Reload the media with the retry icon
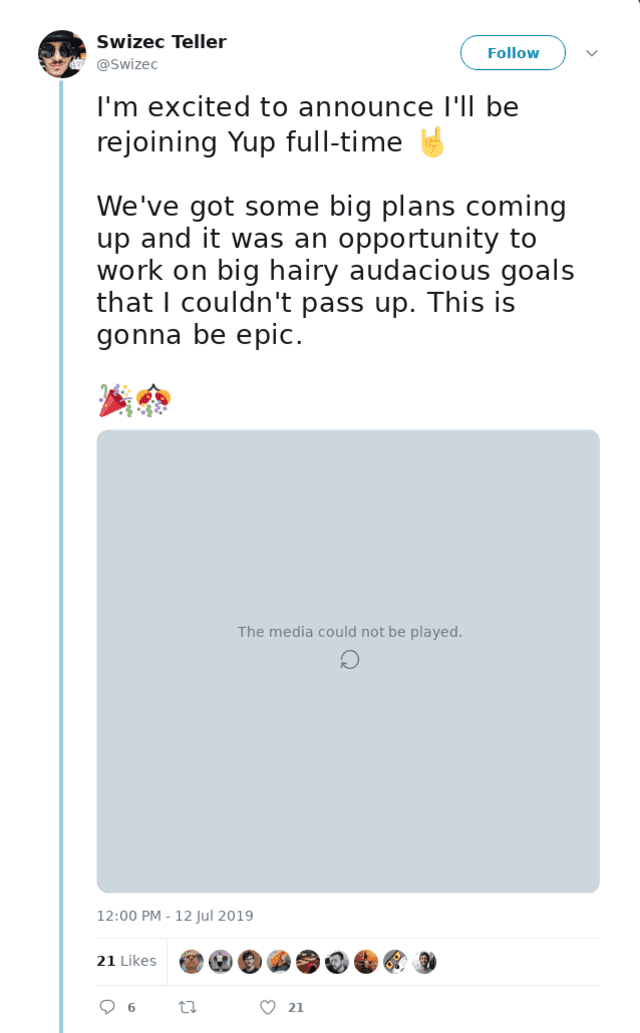This screenshot has width=640, height=1033. [350, 659]
